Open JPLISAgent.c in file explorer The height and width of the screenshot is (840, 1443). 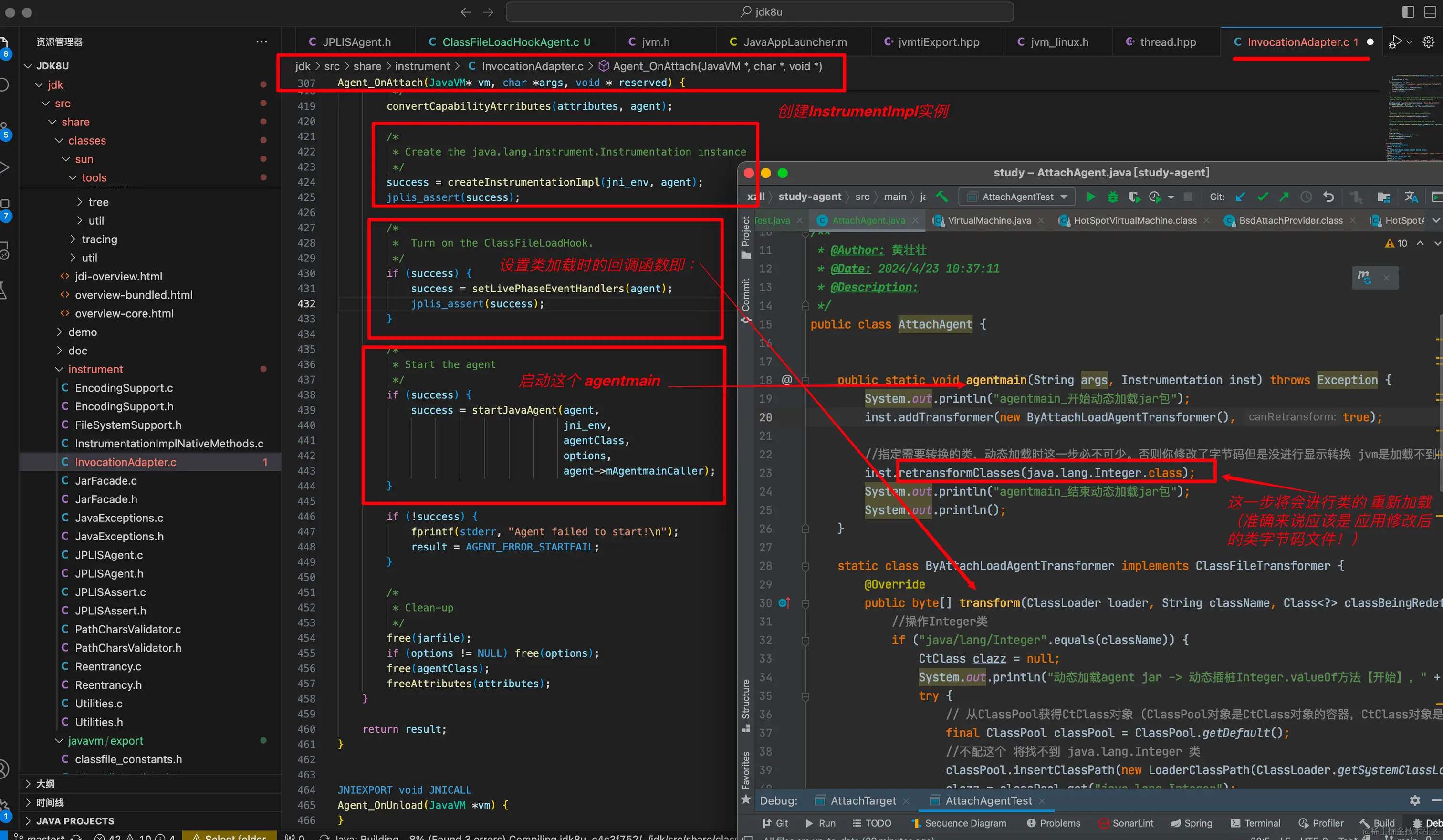tap(109, 554)
